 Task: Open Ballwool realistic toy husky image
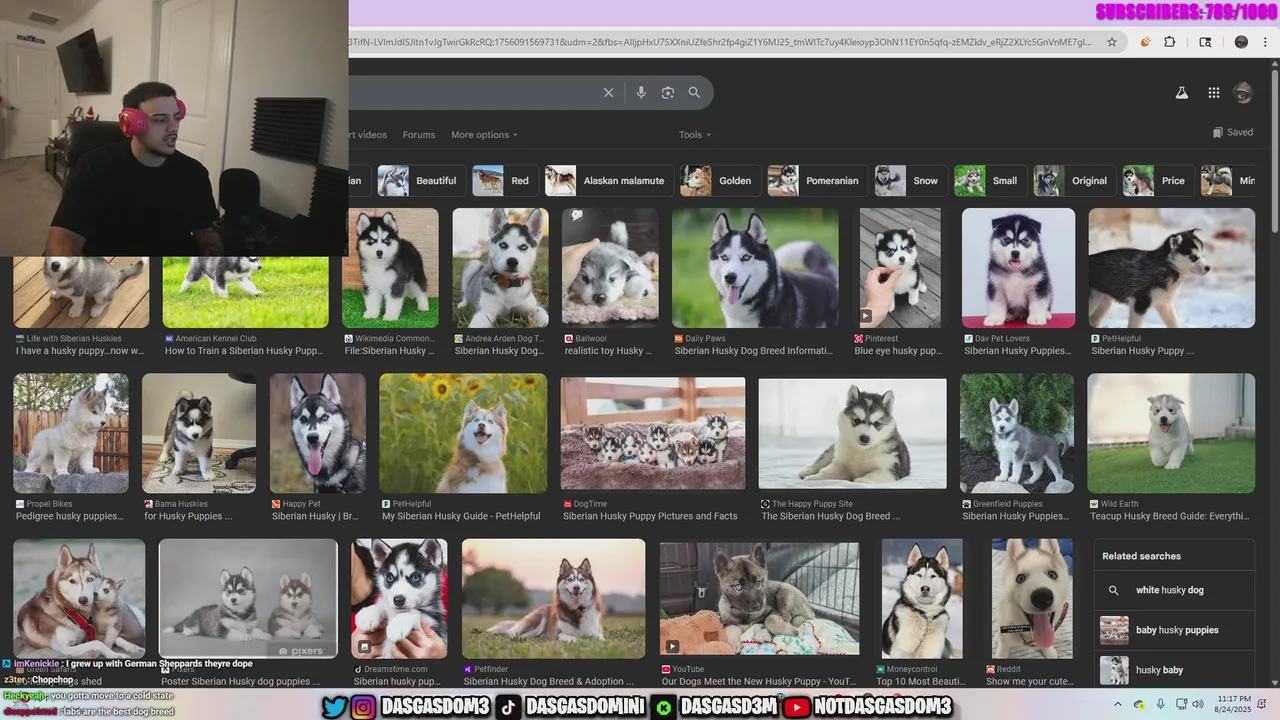tap(610, 268)
